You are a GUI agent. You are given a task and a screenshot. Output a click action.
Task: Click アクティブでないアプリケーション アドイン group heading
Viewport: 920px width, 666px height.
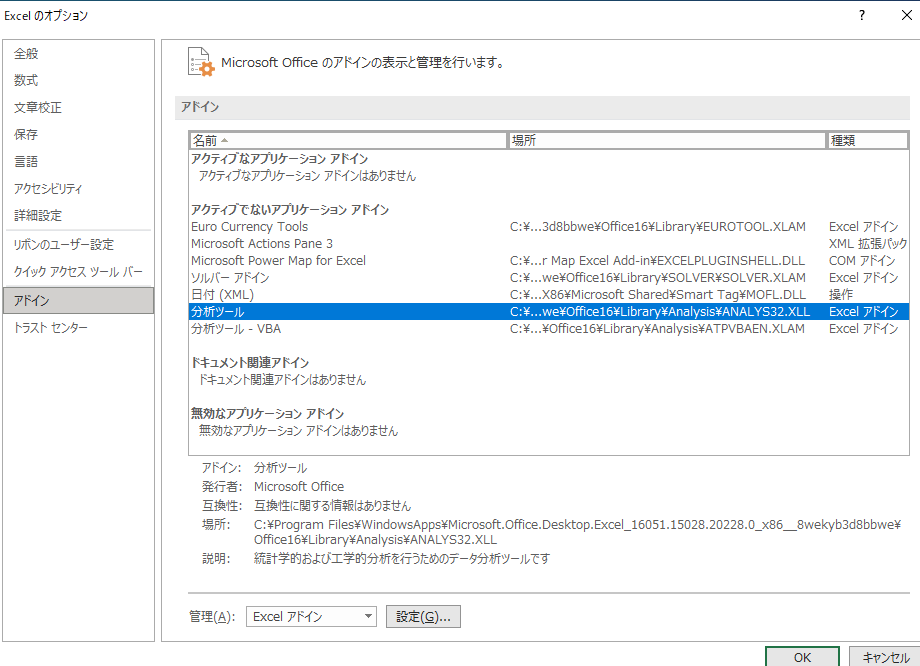(x=290, y=209)
